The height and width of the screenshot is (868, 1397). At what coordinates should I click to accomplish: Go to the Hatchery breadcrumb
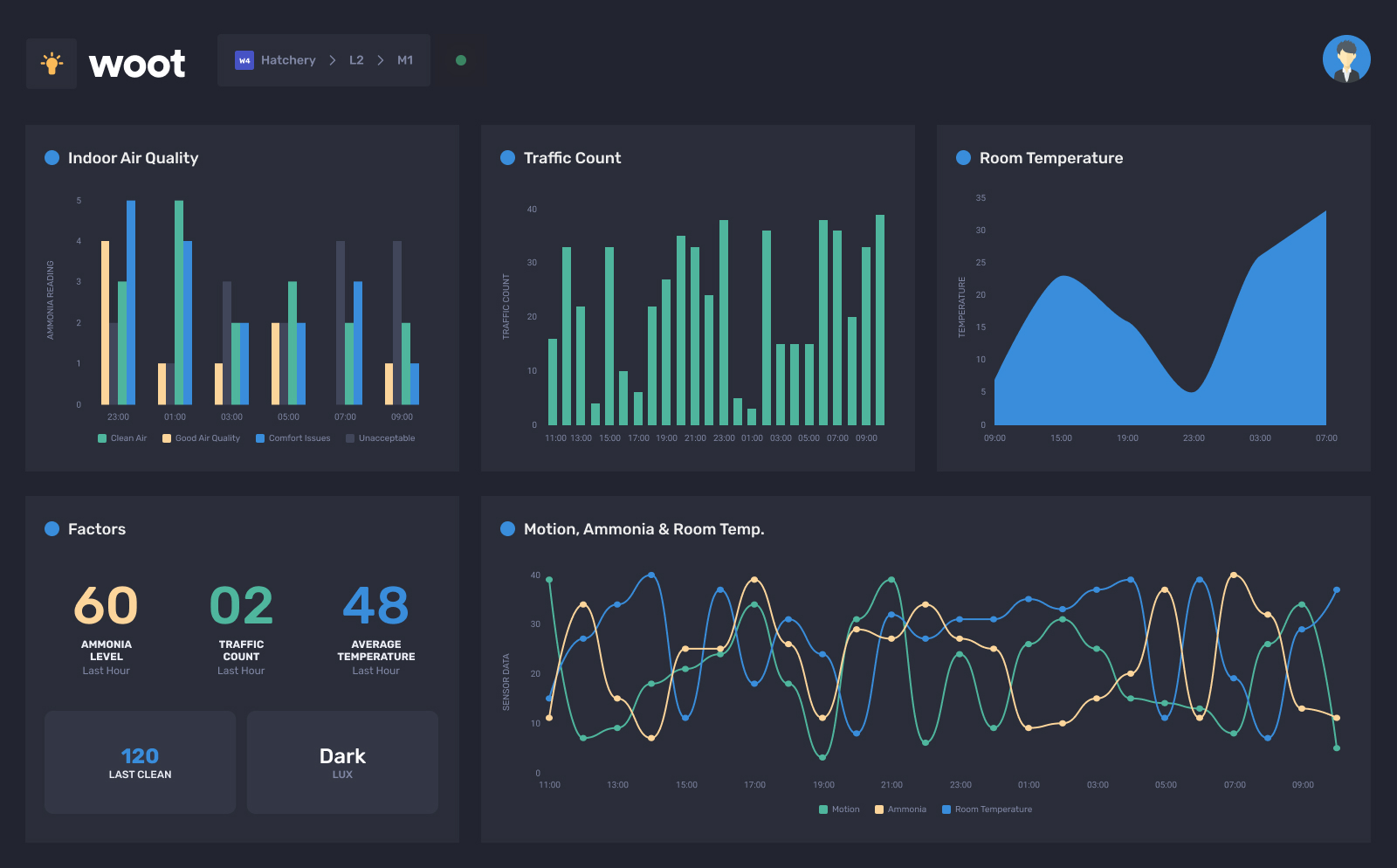(x=288, y=60)
